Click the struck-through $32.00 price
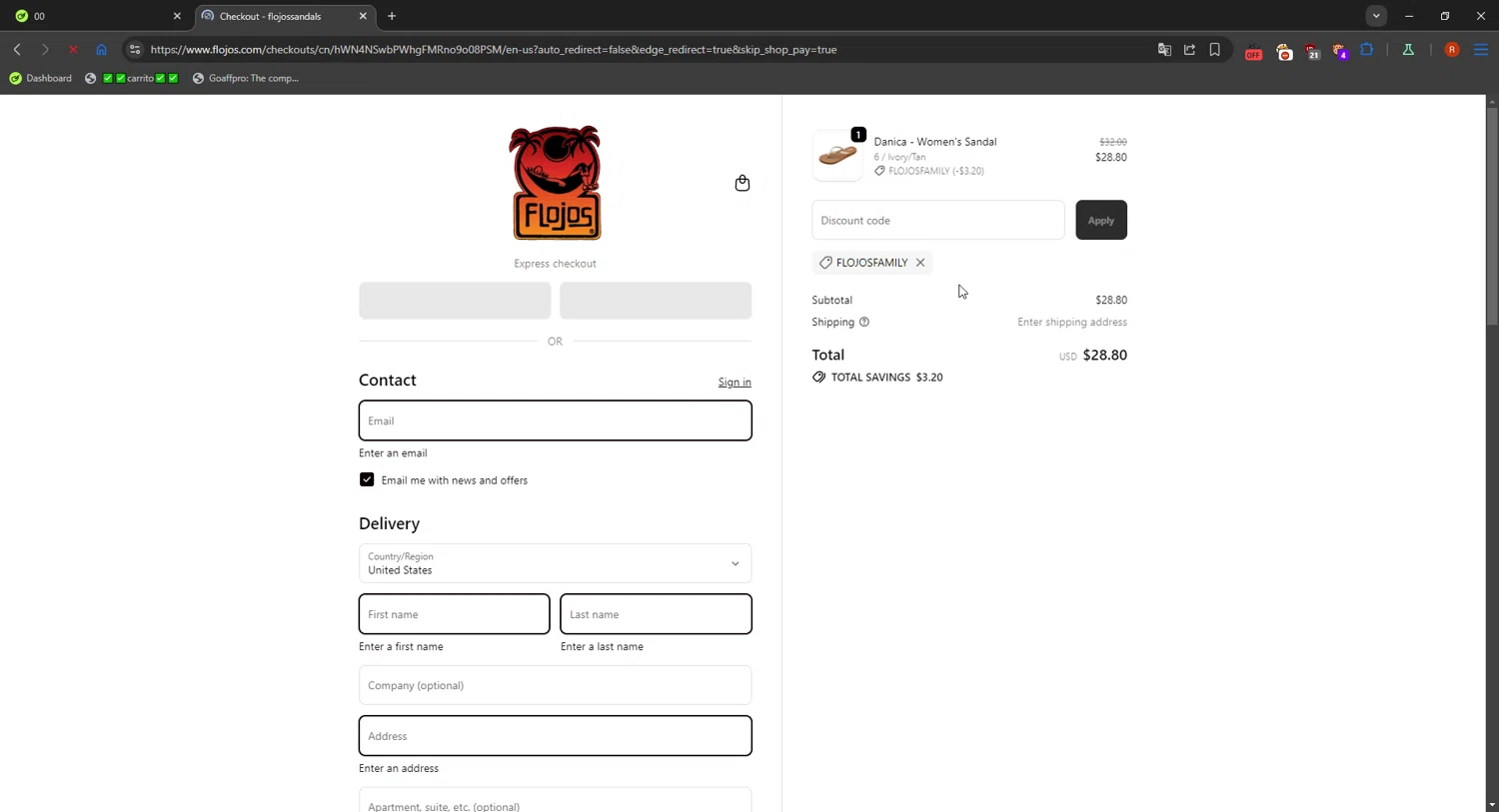Screen dimensions: 1499x812 pyautogui.click(x=1112, y=142)
